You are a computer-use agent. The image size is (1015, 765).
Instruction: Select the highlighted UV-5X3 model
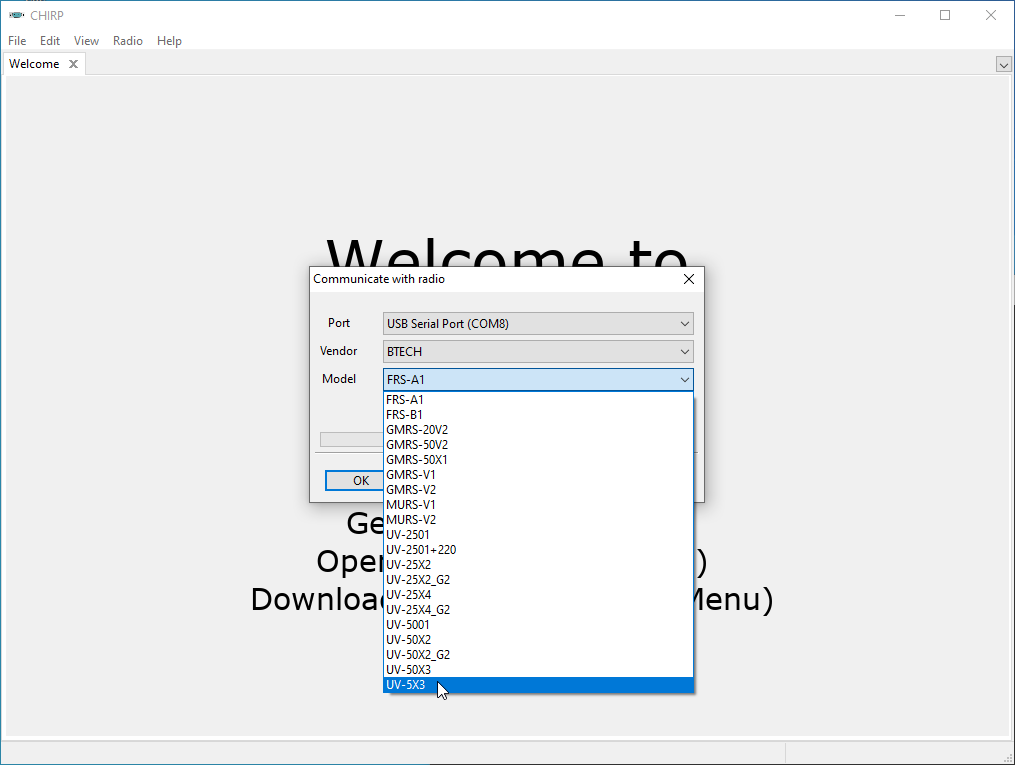(x=539, y=685)
